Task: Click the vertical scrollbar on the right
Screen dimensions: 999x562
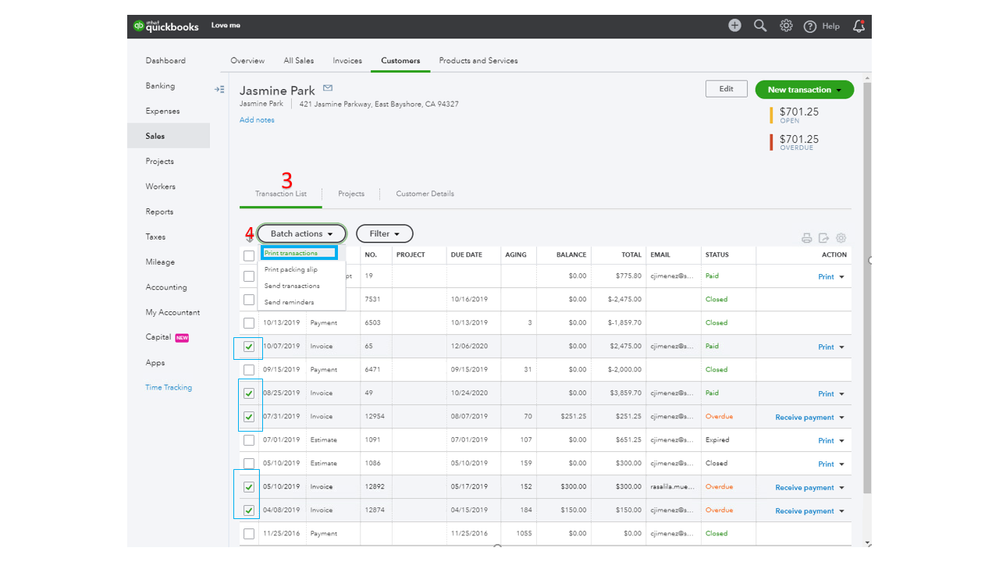Action: [866, 300]
